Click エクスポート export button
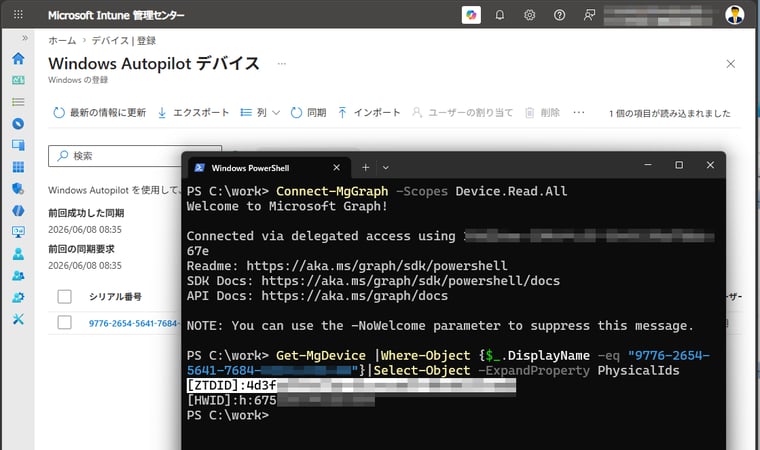 193,112
